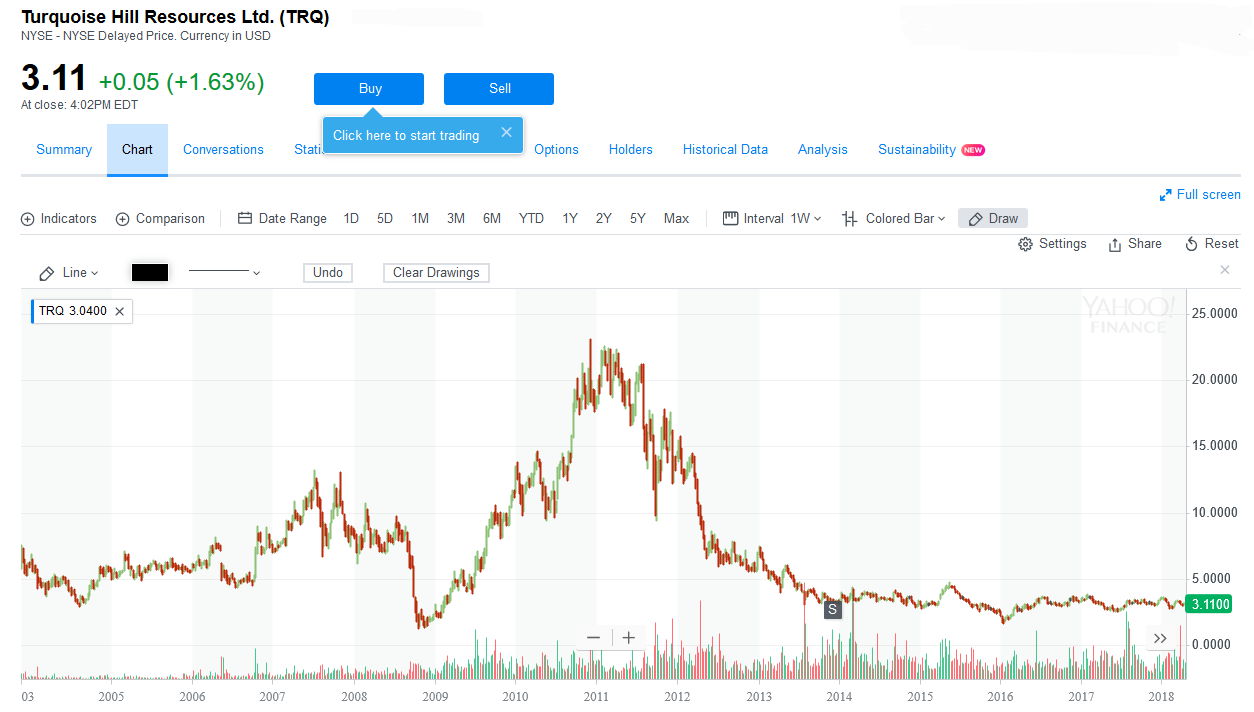The height and width of the screenshot is (712, 1254).
Task: Reset the chart view
Action: pyautogui.click(x=1211, y=243)
